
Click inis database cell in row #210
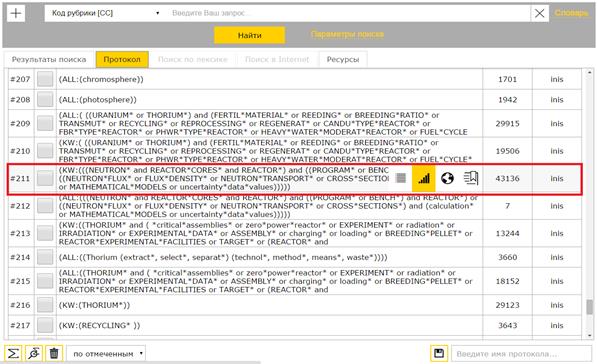point(556,151)
